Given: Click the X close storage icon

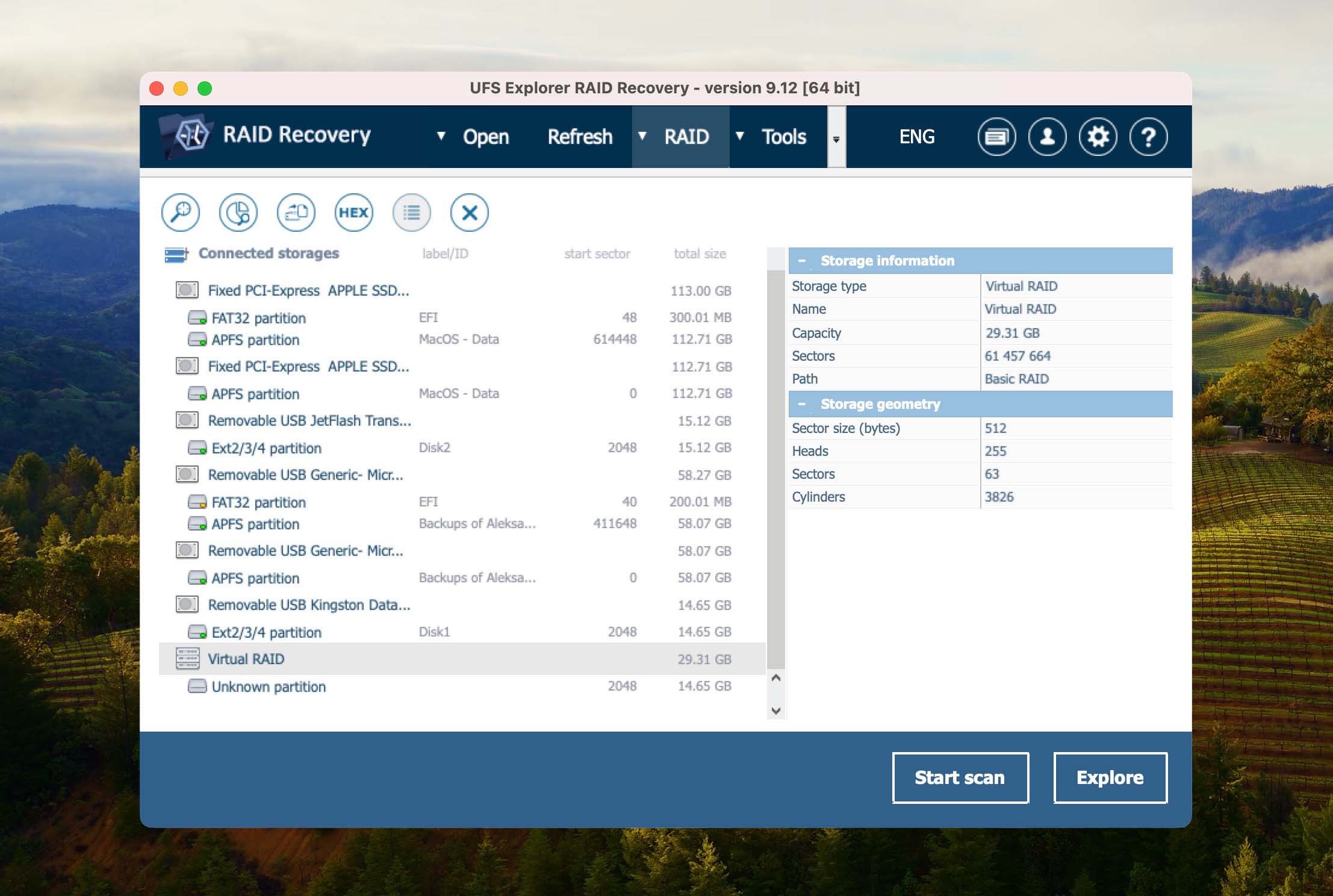Looking at the screenshot, I should coord(469,213).
